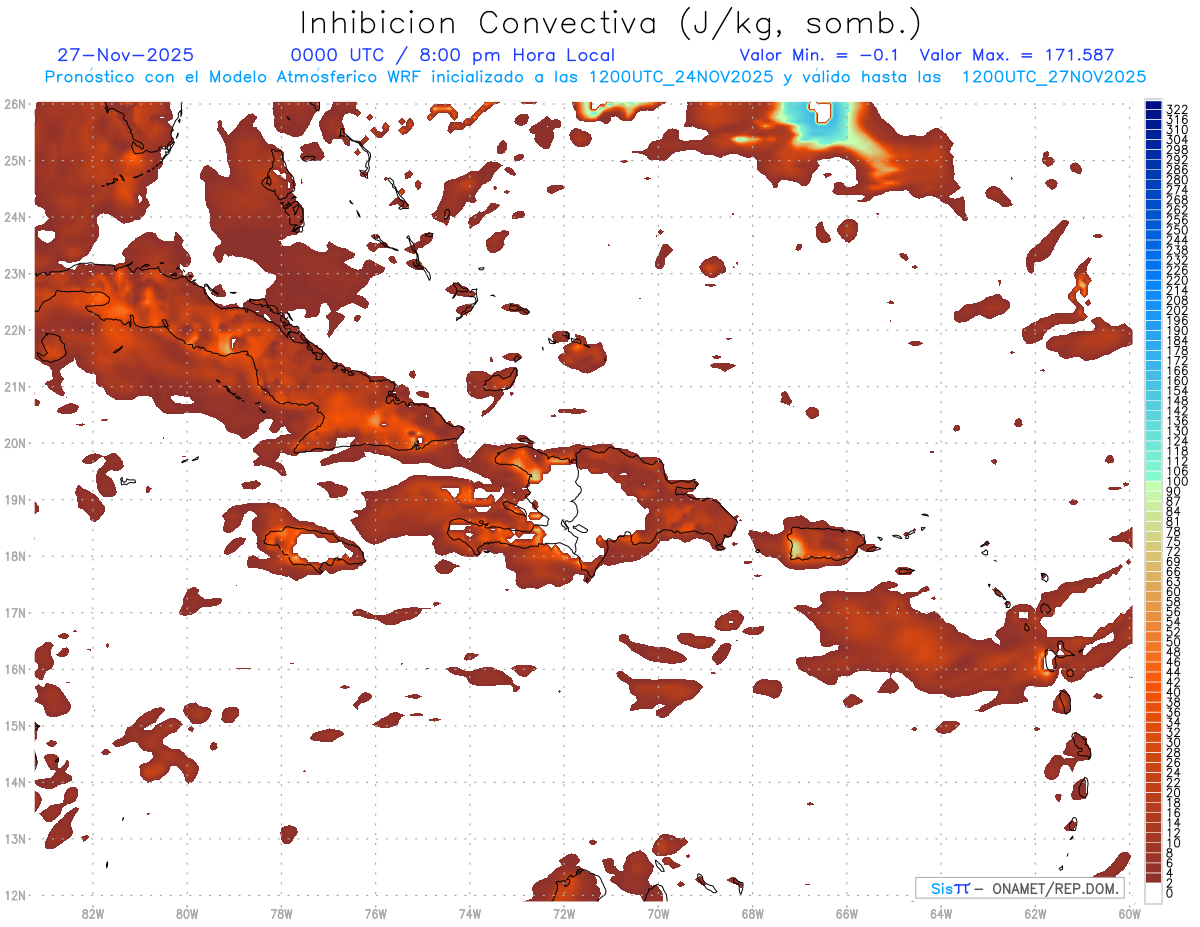
Task: Click the white colorbar swatch at 0
Action: (1154, 892)
